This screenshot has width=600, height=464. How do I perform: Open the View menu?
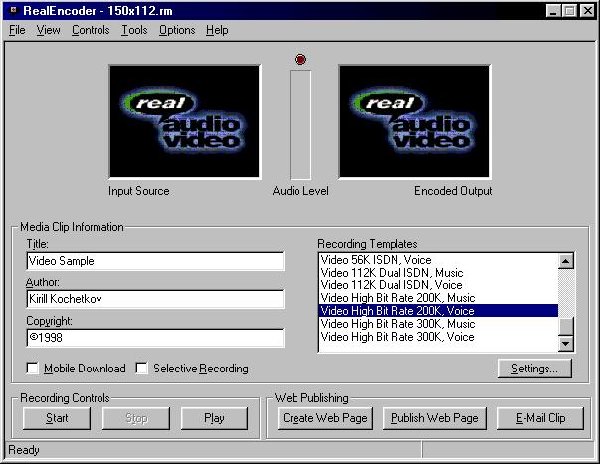tap(49, 30)
